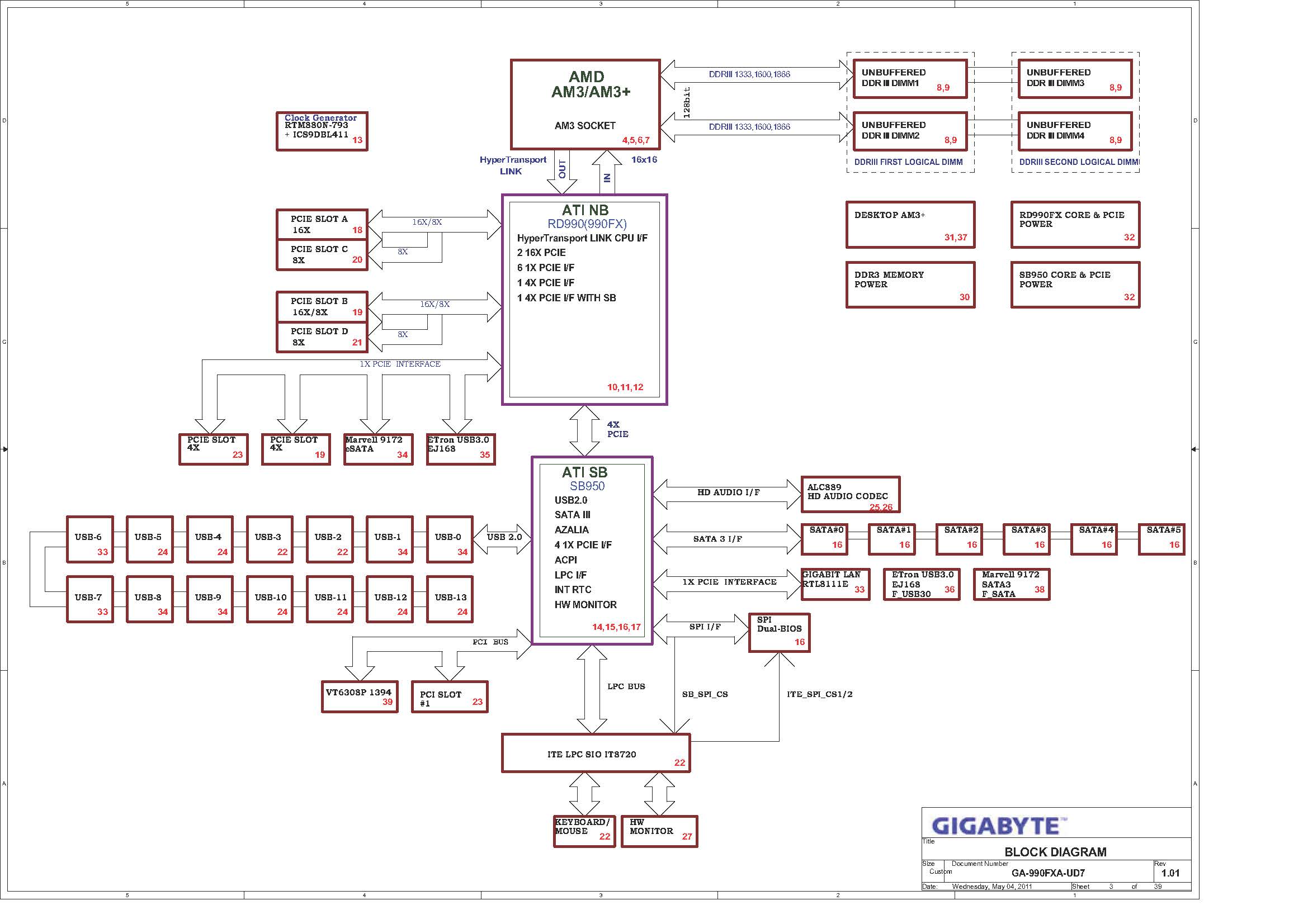Click the USB-7 block
The height and width of the screenshot is (924, 1308).
90,599
